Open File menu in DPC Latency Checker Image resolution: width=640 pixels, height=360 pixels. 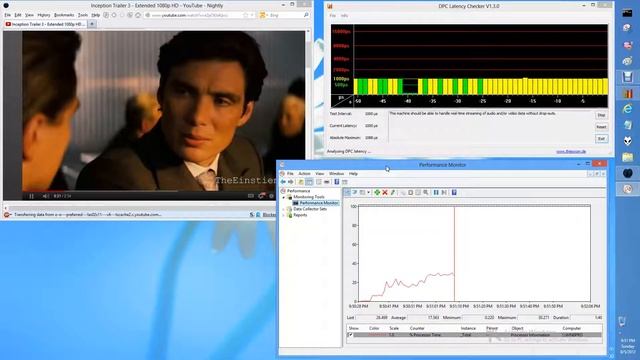point(333,16)
